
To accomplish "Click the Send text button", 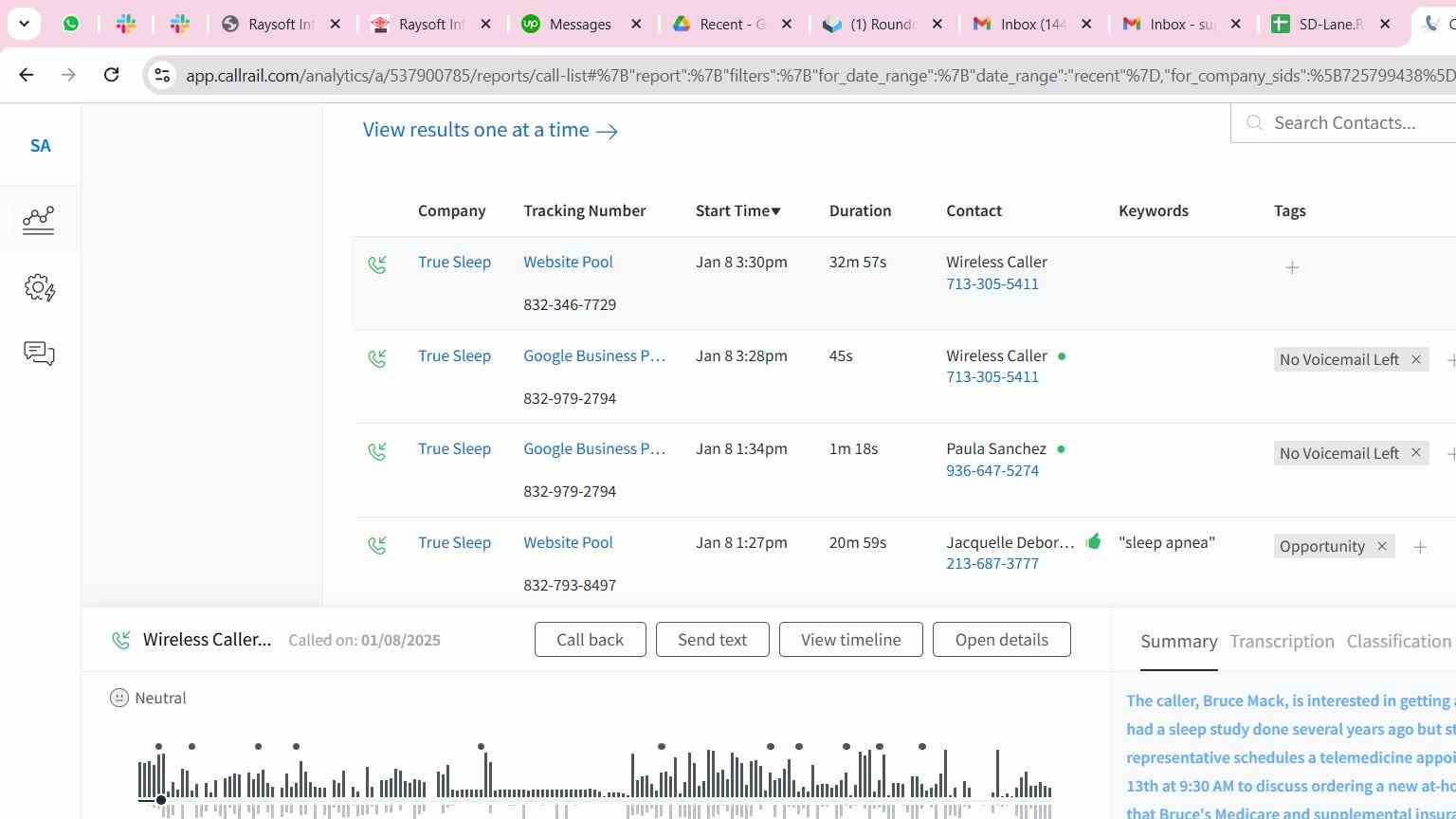I will click(x=712, y=640).
